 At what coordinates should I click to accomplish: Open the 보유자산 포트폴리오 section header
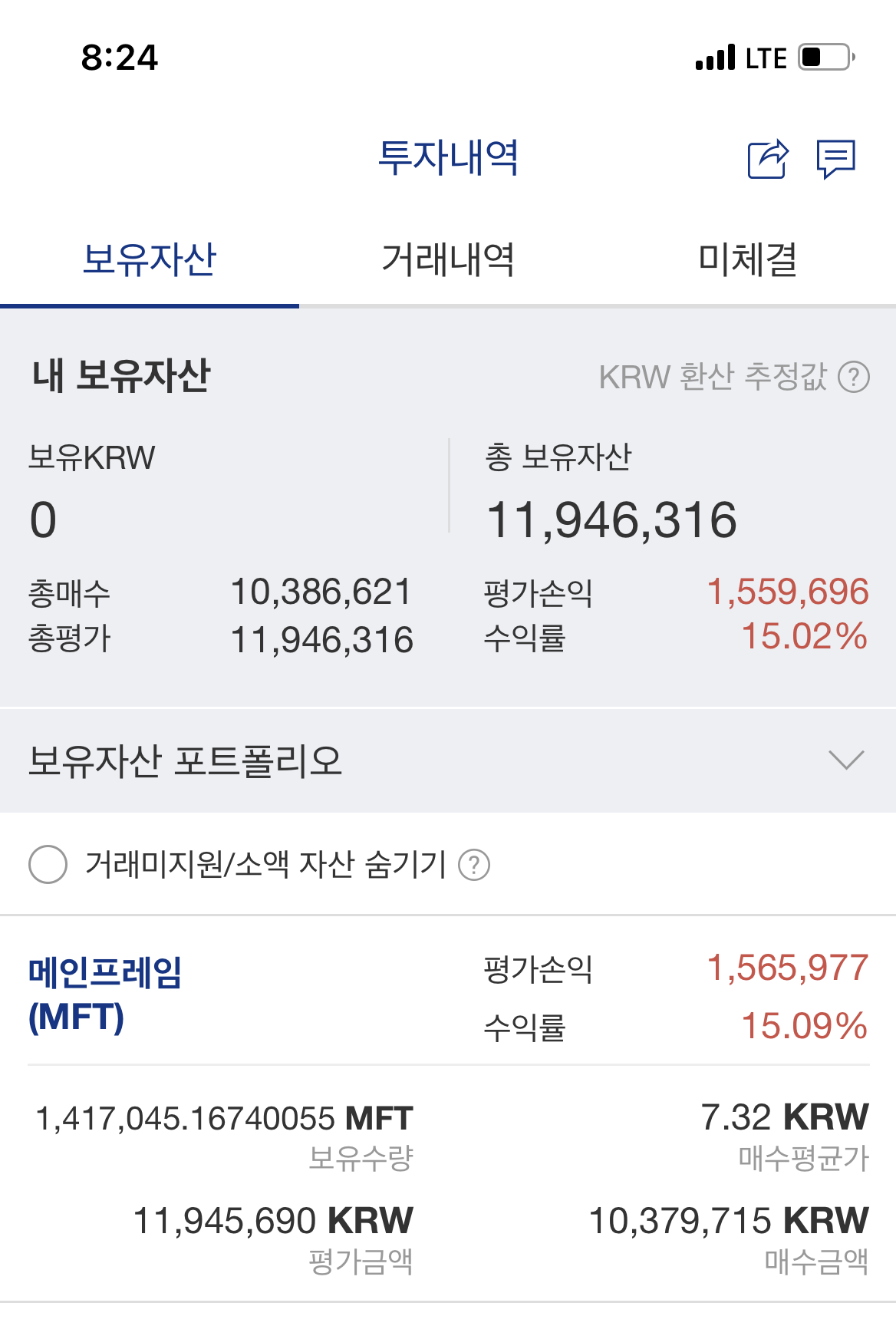[448, 760]
